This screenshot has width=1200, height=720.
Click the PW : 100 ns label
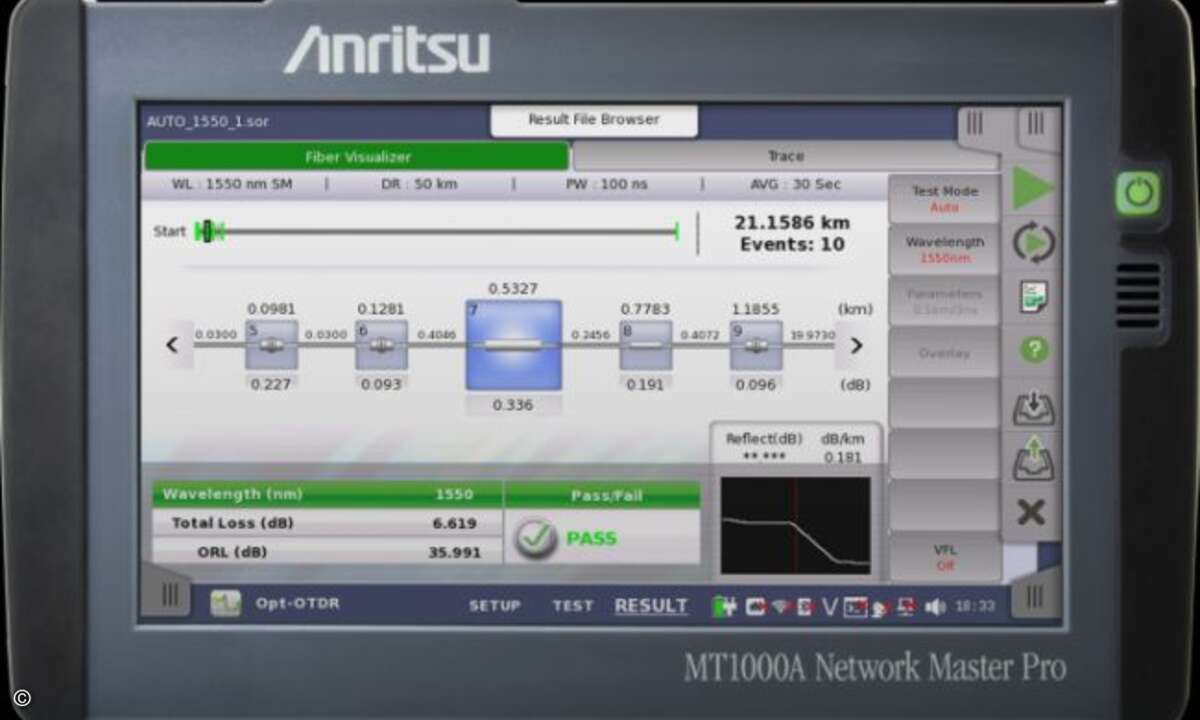point(606,185)
